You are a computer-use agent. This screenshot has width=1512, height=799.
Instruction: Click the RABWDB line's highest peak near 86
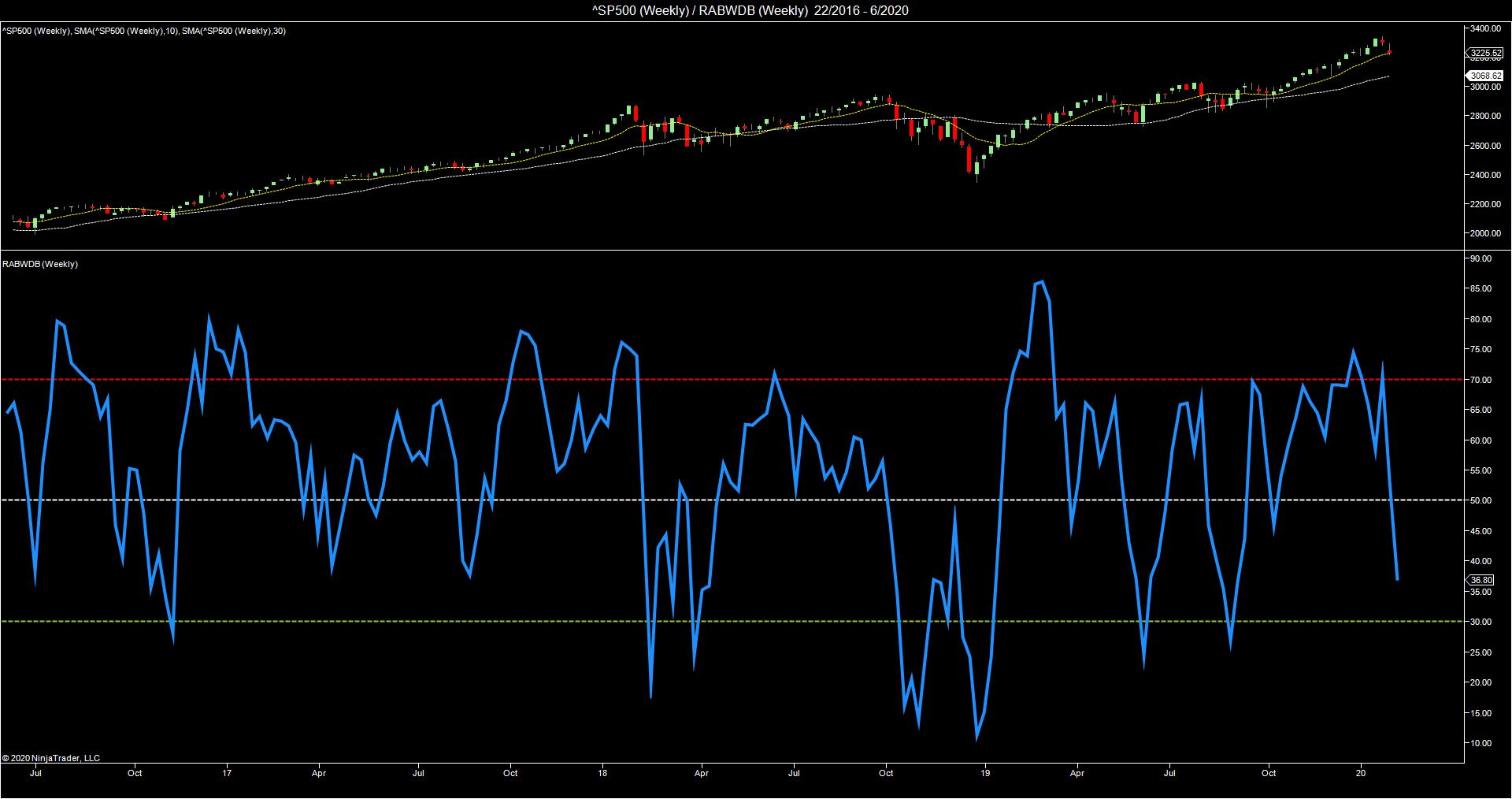(x=1042, y=281)
